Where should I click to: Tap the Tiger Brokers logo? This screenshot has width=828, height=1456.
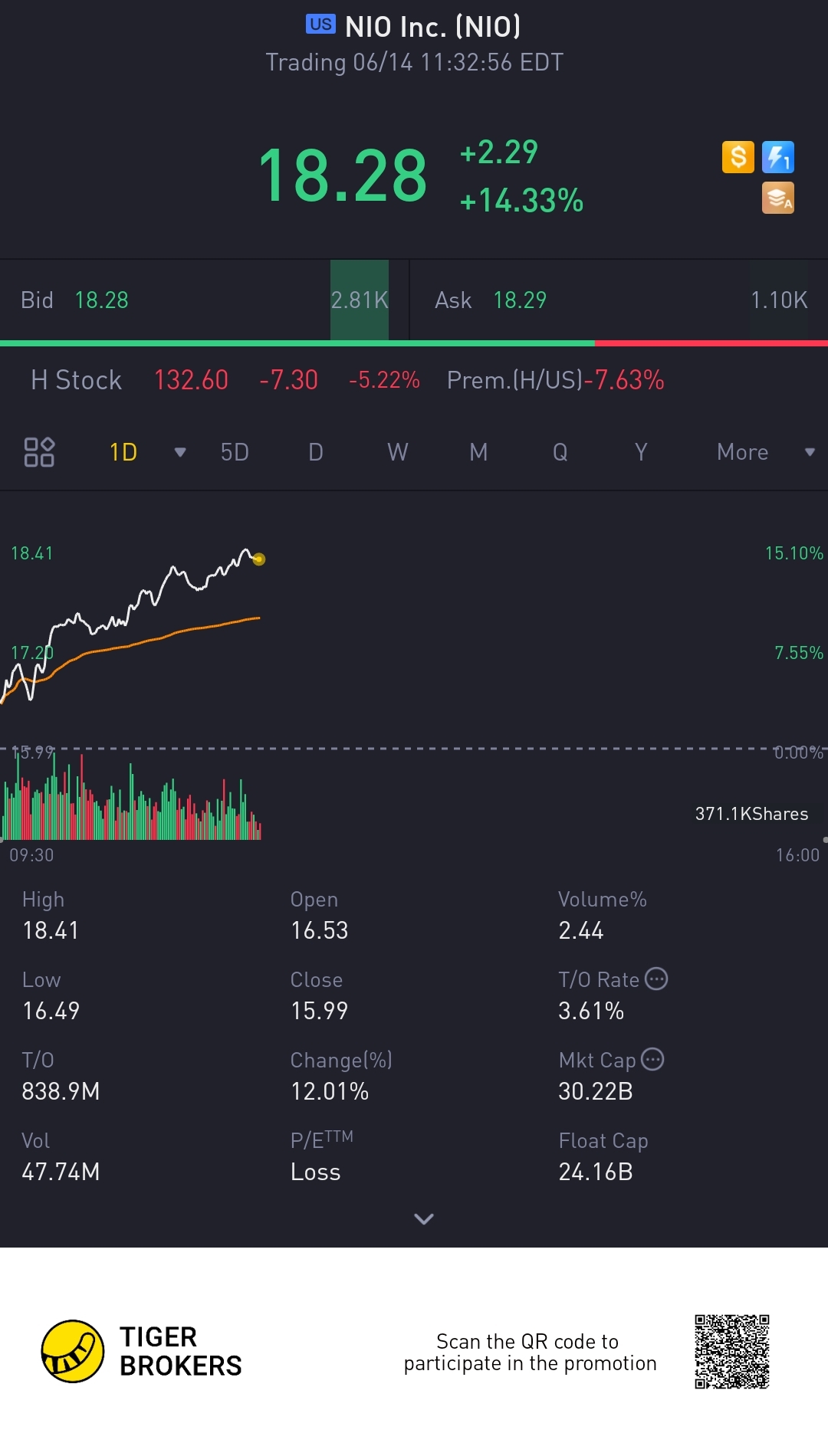[73, 1351]
